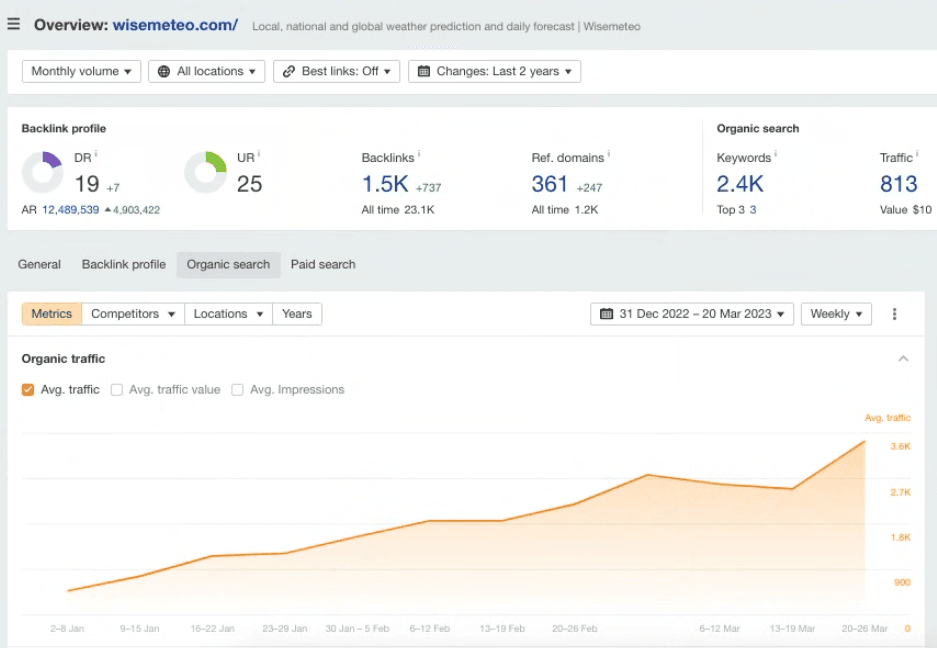Click the Ref. domains info icon
The image size is (937, 648).
tap(609, 155)
